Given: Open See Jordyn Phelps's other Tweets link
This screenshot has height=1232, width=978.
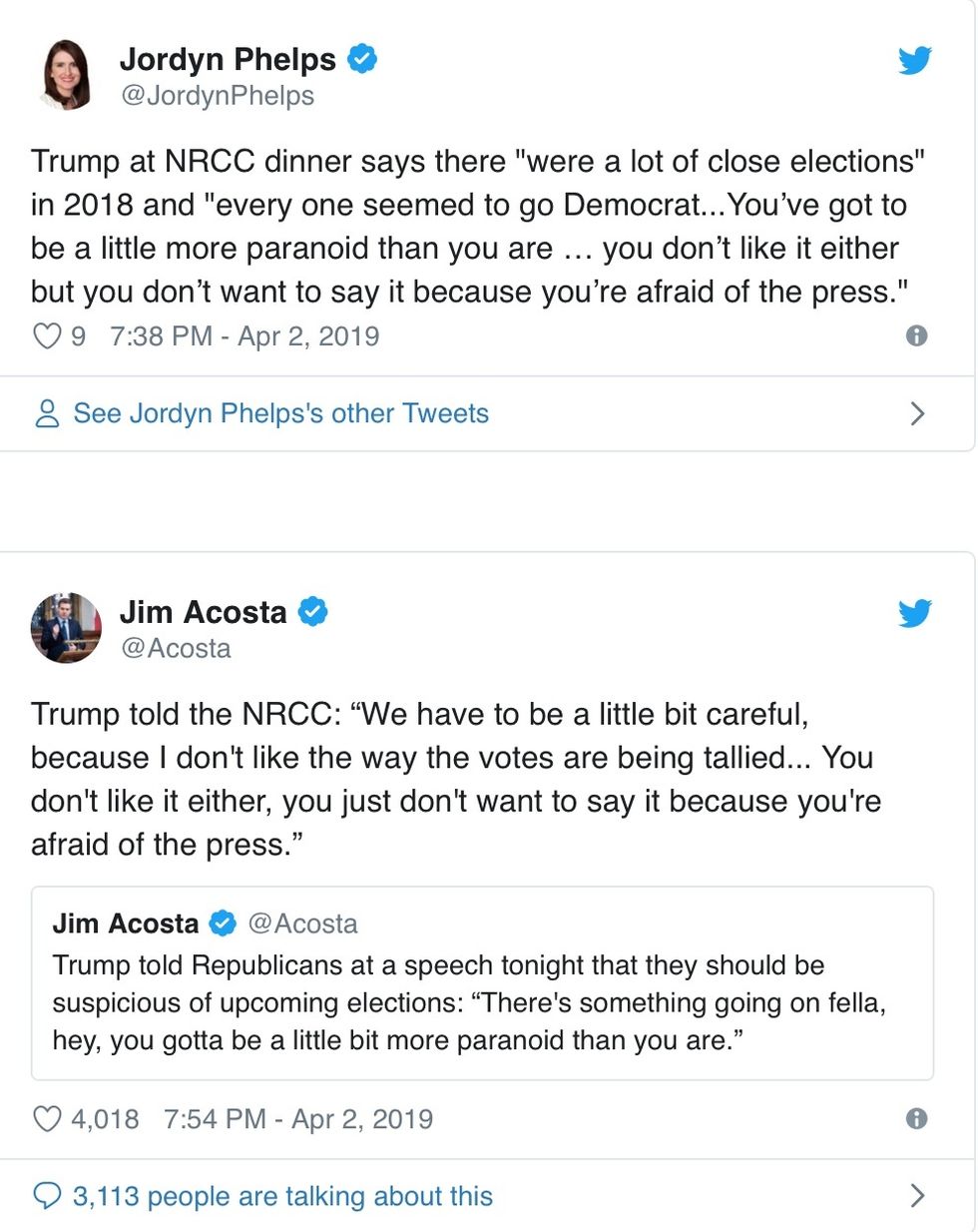Looking at the screenshot, I should (280, 413).
